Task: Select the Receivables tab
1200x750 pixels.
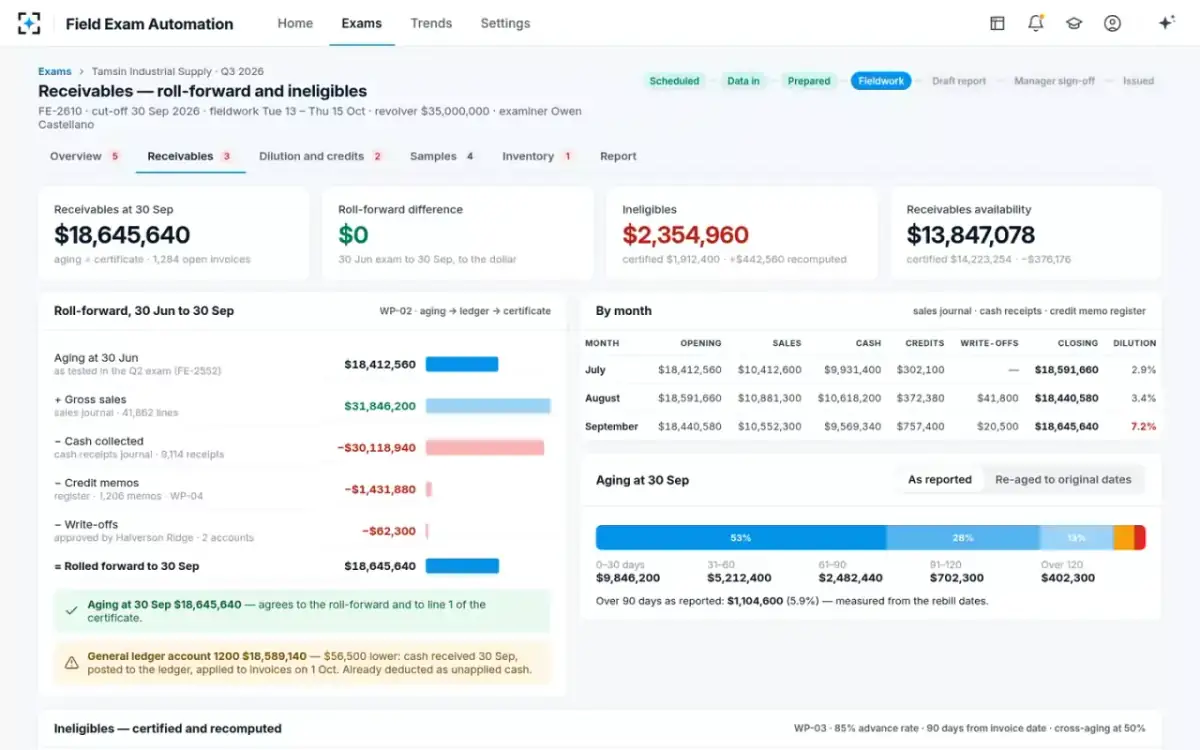Action: (x=190, y=156)
